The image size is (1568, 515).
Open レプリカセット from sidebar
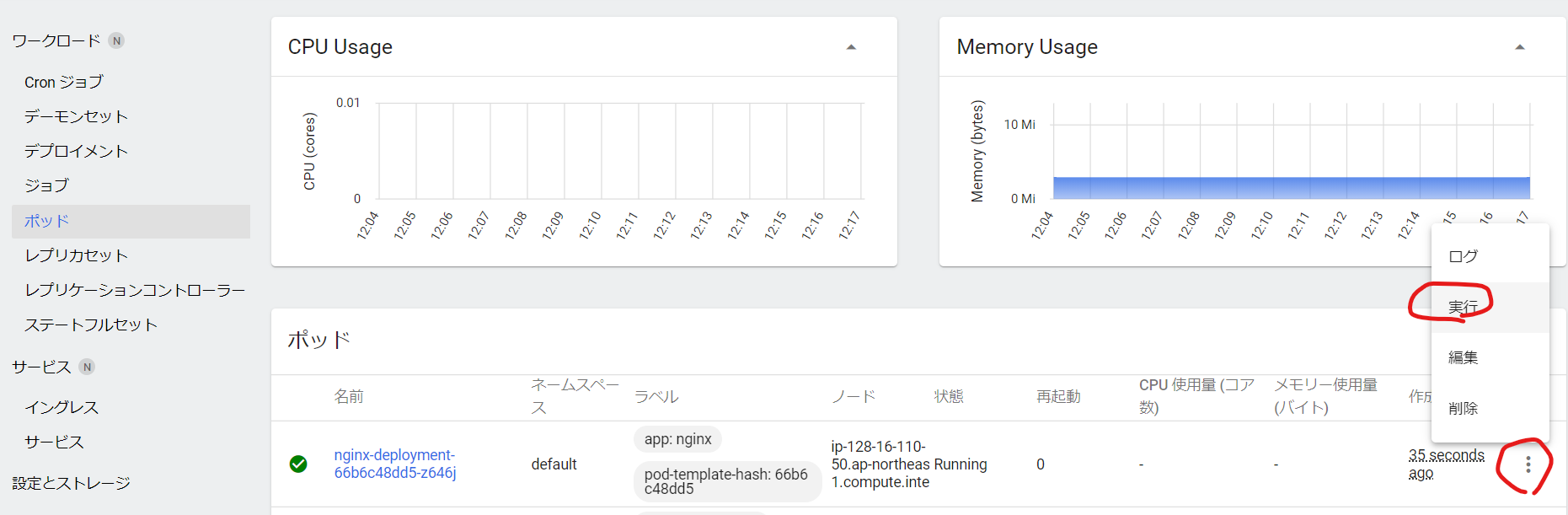point(76,255)
